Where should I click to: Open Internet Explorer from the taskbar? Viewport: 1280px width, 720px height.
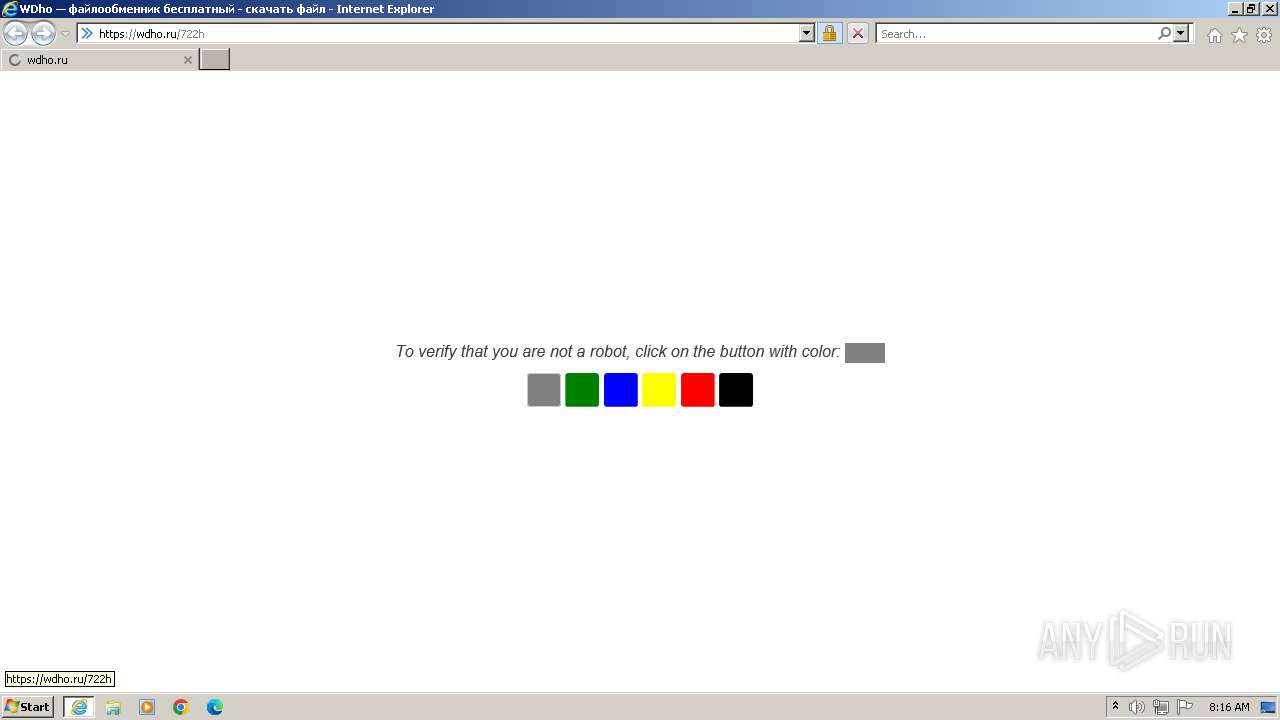(79, 707)
